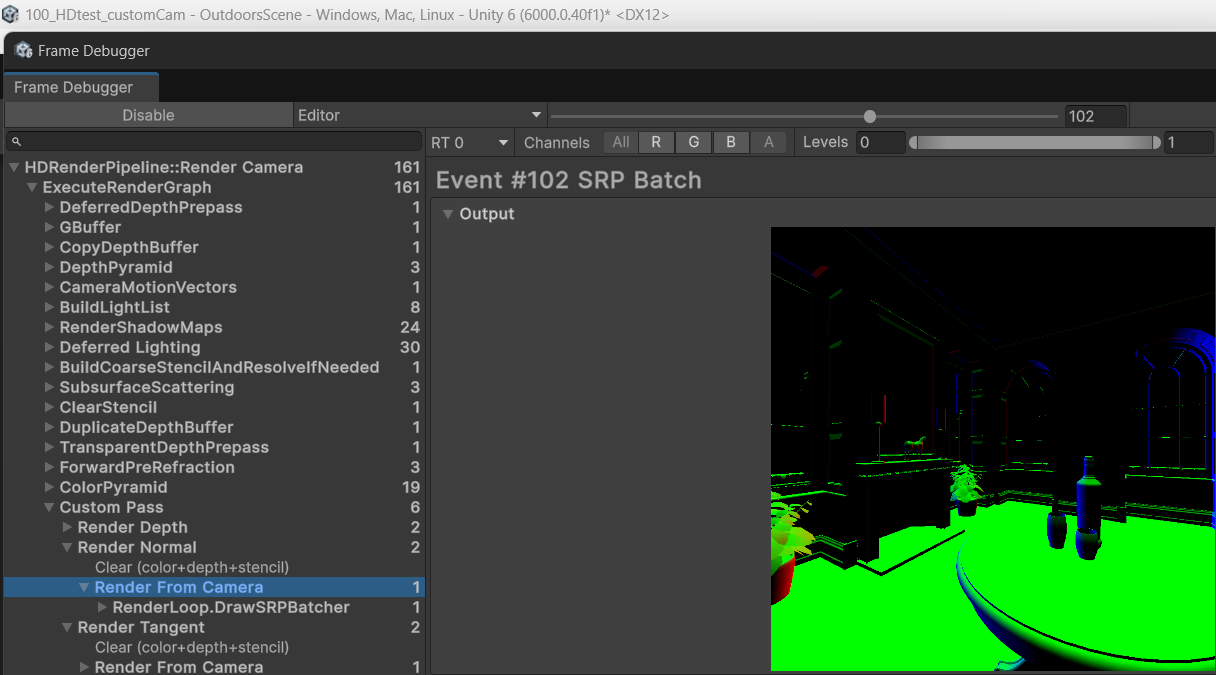The image size is (1216, 675).
Task: Select the All channels button
Action: pyautogui.click(x=620, y=142)
